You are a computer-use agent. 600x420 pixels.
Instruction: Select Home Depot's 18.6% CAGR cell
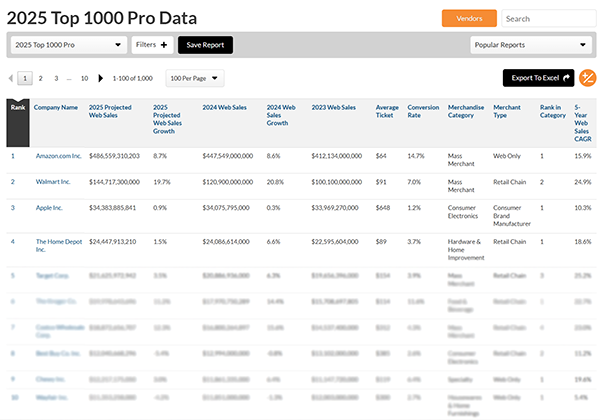click(x=583, y=242)
